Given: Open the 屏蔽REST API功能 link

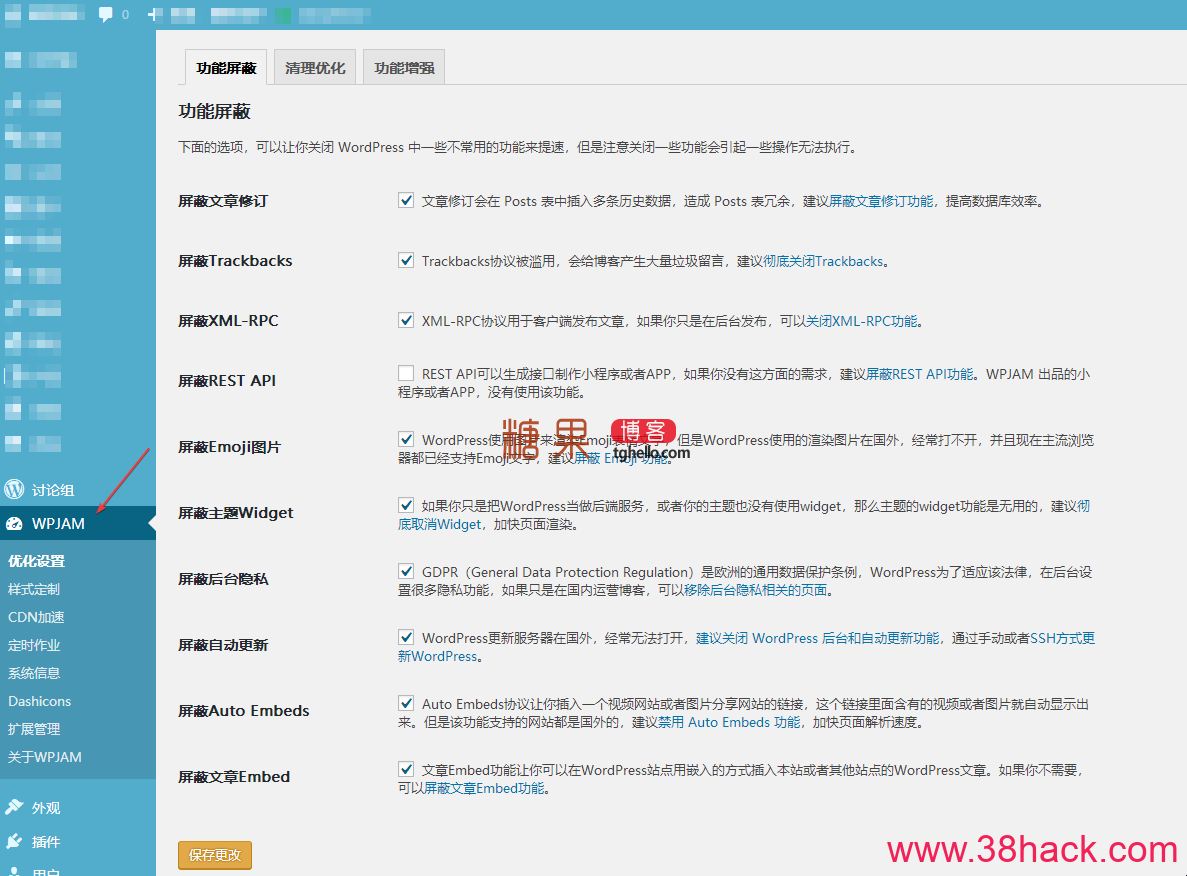Looking at the screenshot, I should (x=920, y=373).
